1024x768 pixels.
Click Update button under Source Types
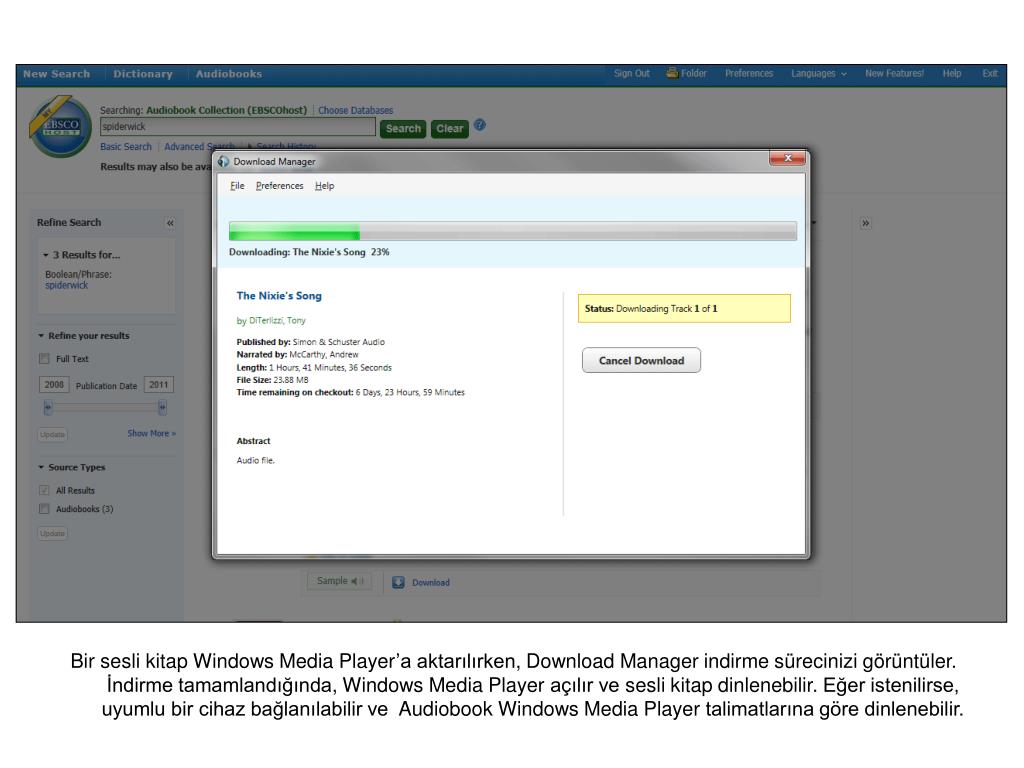pos(52,534)
